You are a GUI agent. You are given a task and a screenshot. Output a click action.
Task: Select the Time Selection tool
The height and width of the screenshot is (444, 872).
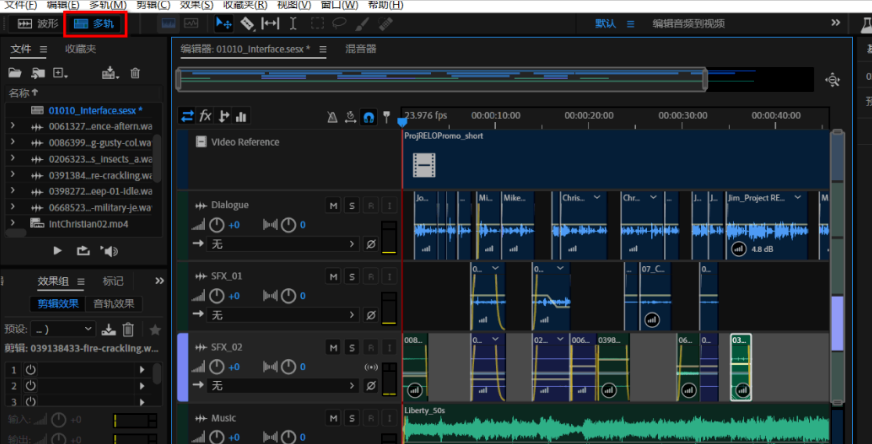point(293,23)
